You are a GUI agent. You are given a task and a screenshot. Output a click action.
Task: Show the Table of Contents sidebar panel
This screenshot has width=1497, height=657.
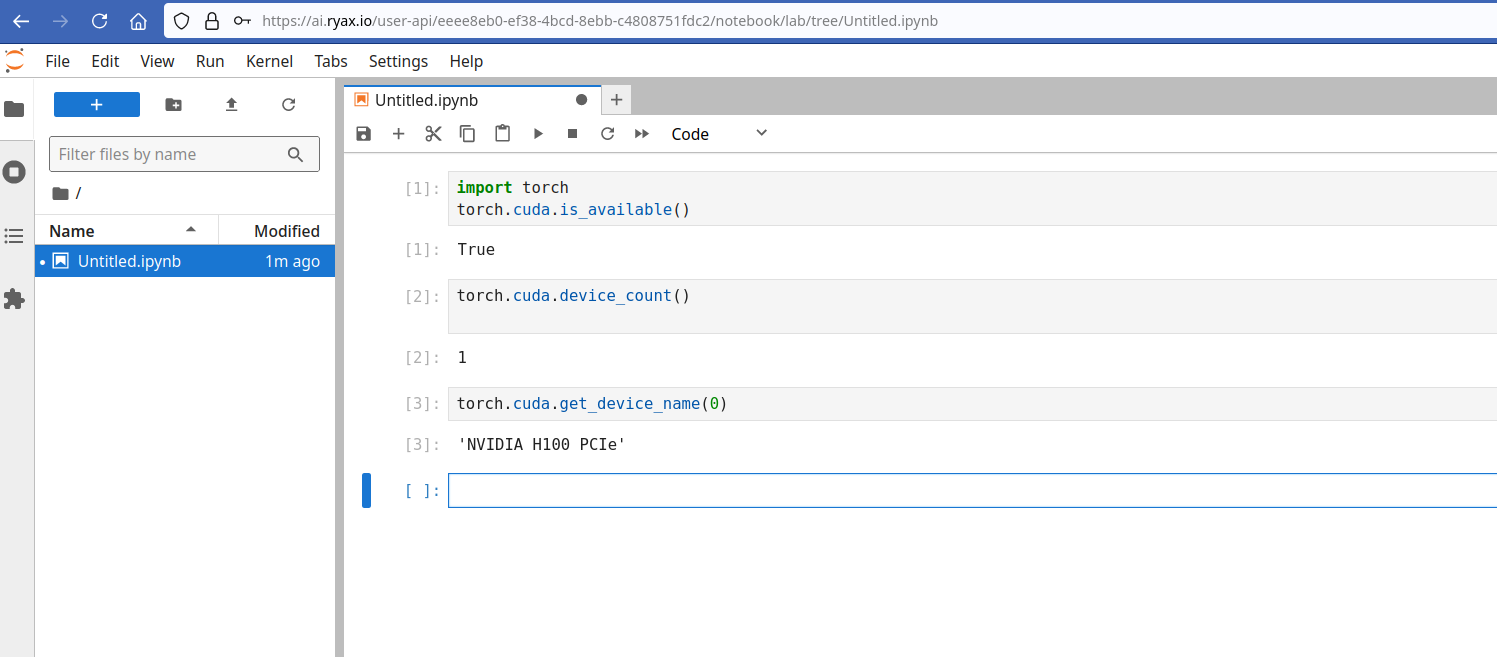14,236
